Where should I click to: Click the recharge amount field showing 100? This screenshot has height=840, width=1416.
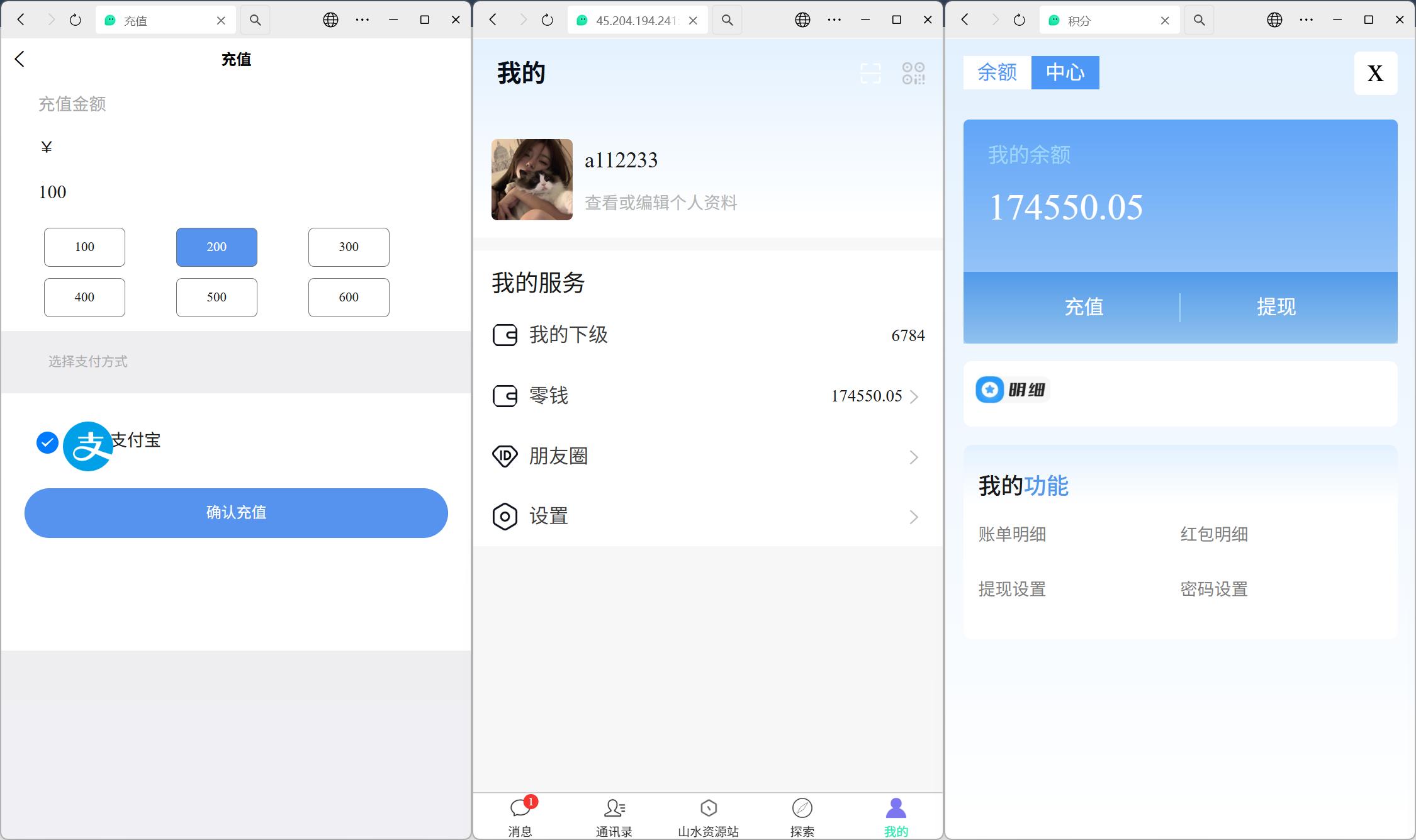236,192
